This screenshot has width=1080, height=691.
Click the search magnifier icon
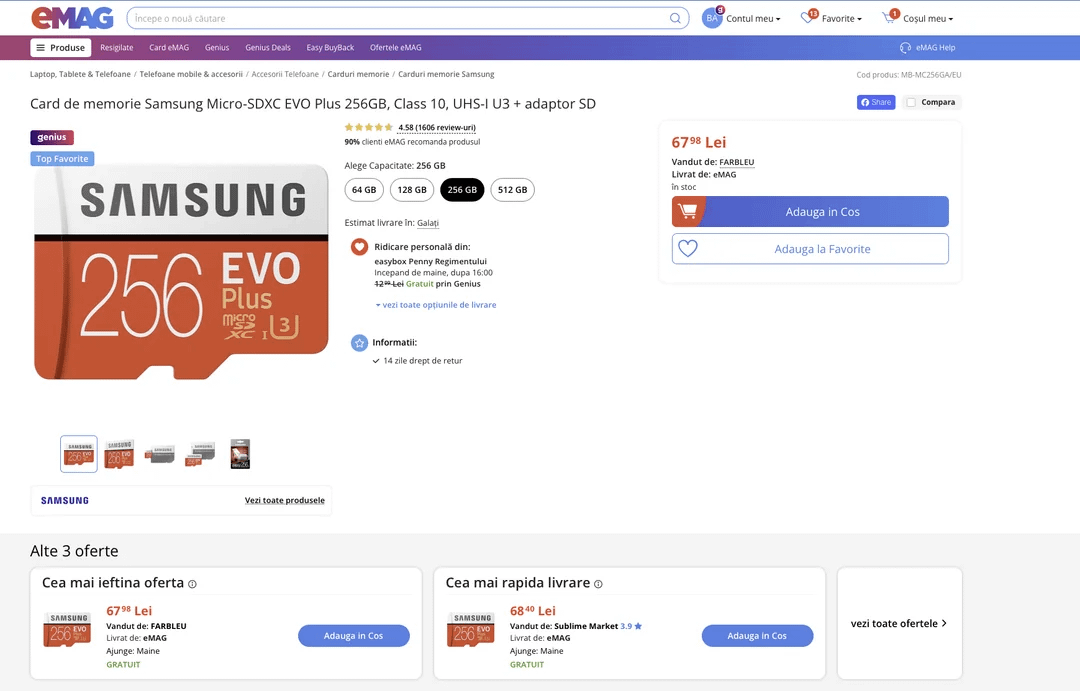675,19
